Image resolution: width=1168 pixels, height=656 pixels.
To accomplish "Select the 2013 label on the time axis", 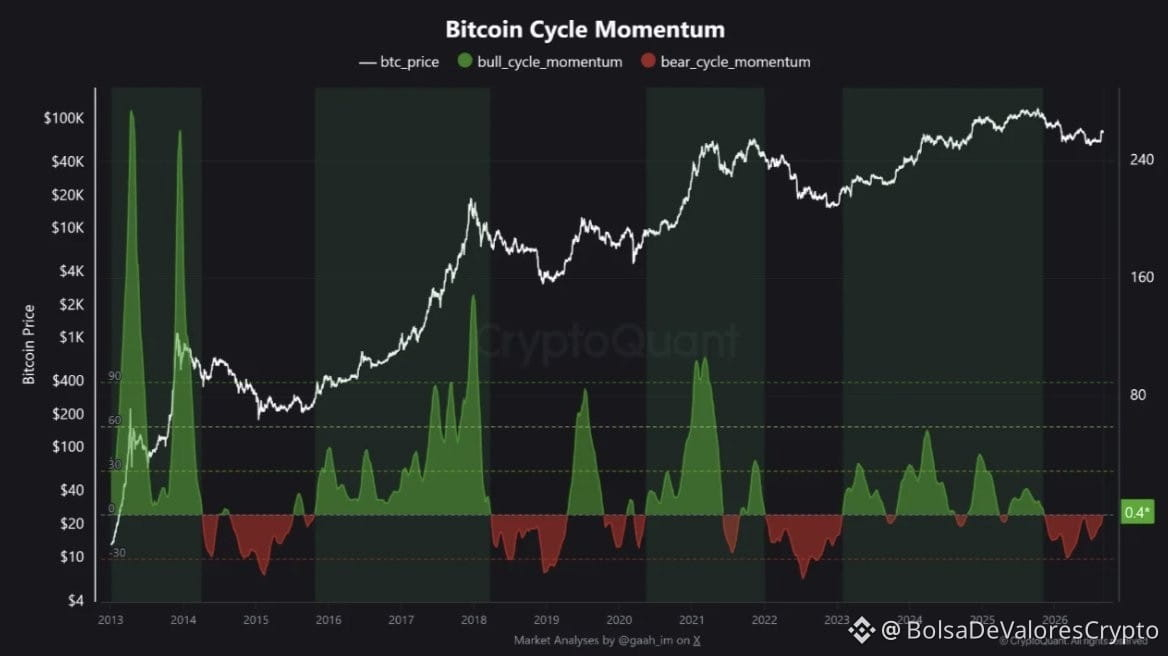I will coord(110,620).
